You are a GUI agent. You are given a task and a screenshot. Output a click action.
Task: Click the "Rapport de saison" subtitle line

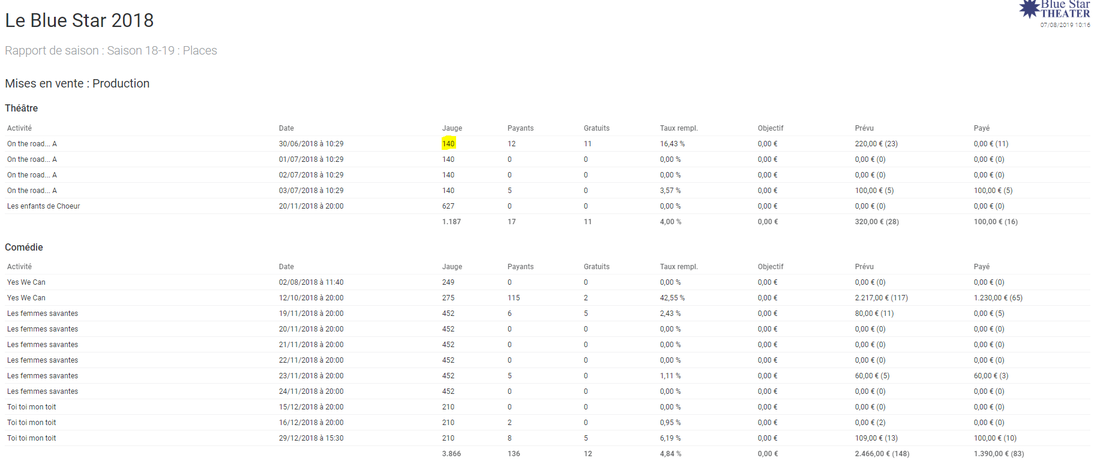click(111, 51)
